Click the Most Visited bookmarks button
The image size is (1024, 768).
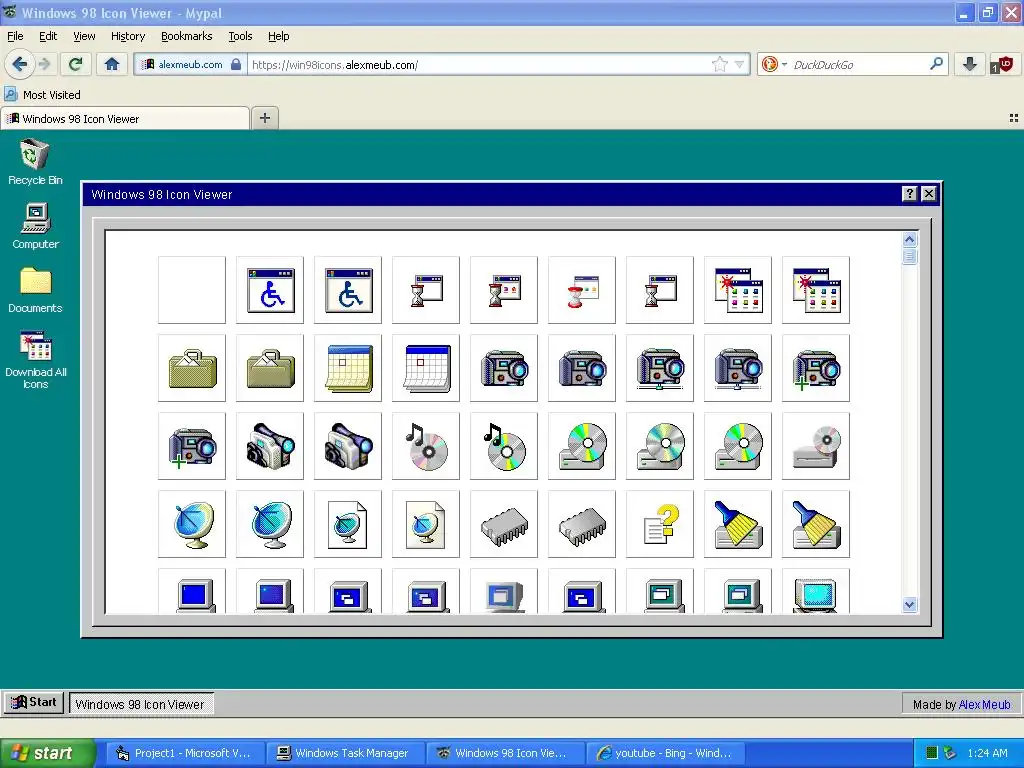click(x=43, y=95)
